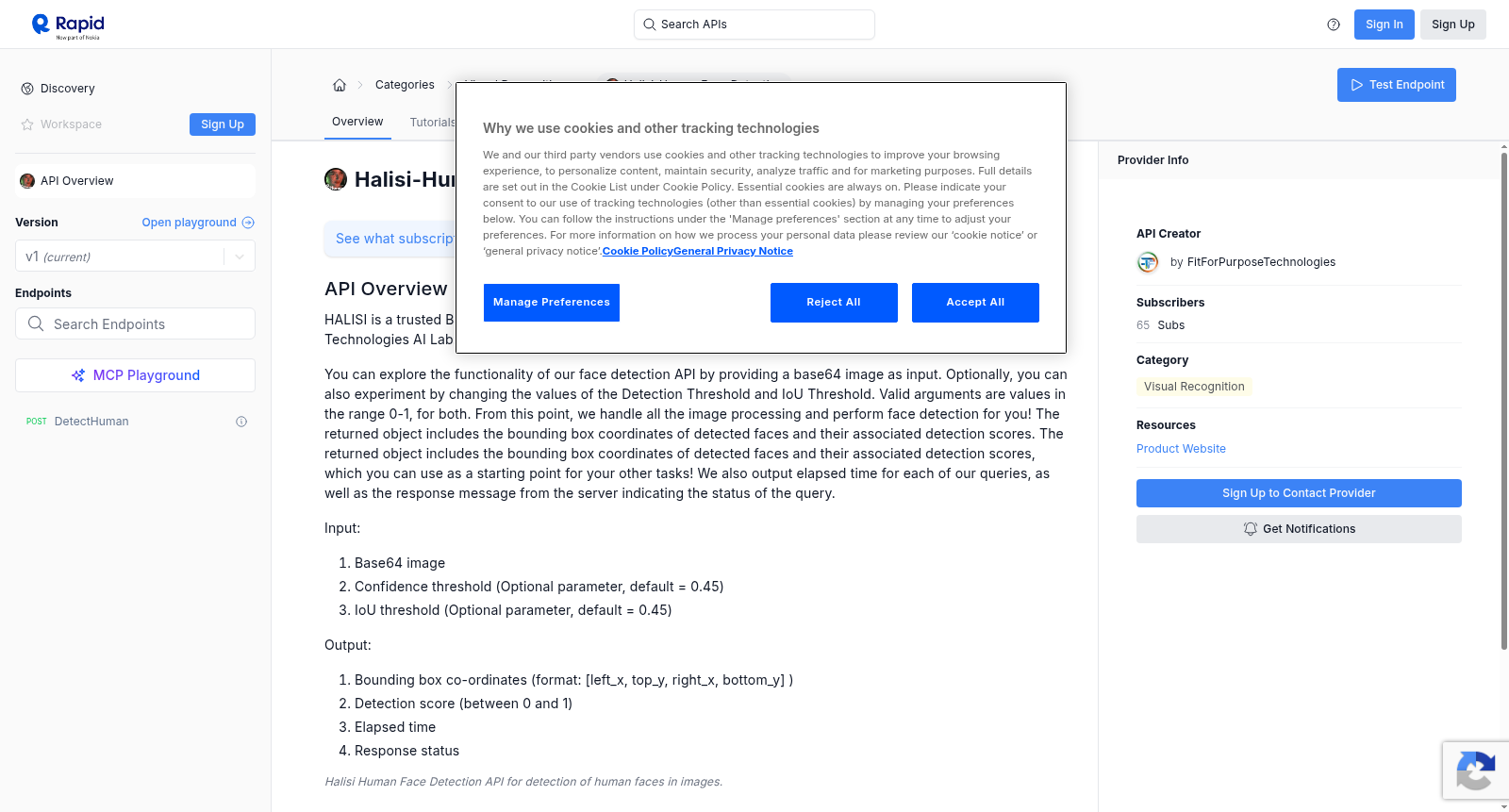
Task: Click the magnifier icon in Search Endpoints
Action: [36, 323]
